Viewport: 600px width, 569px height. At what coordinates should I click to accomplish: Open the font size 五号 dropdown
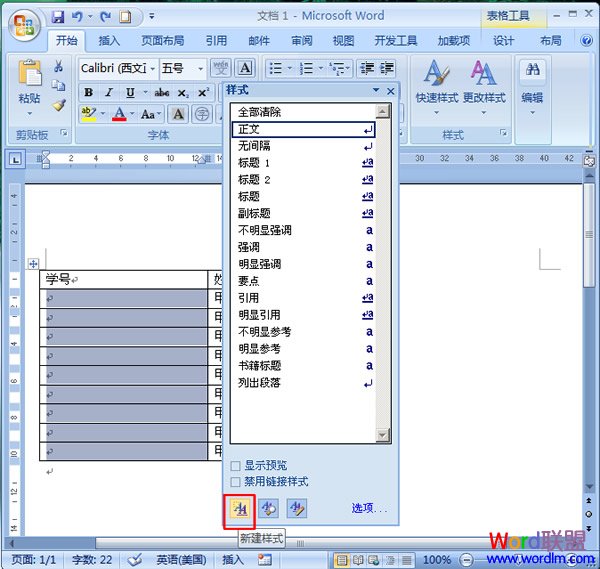coord(200,68)
